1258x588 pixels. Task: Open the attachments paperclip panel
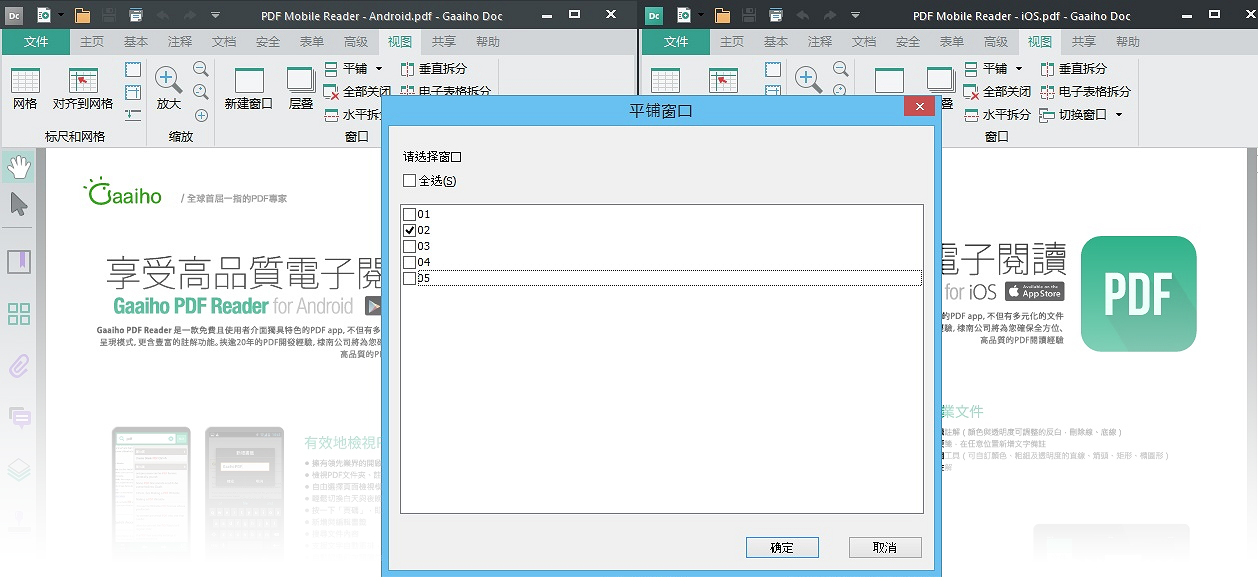[x=19, y=366]
